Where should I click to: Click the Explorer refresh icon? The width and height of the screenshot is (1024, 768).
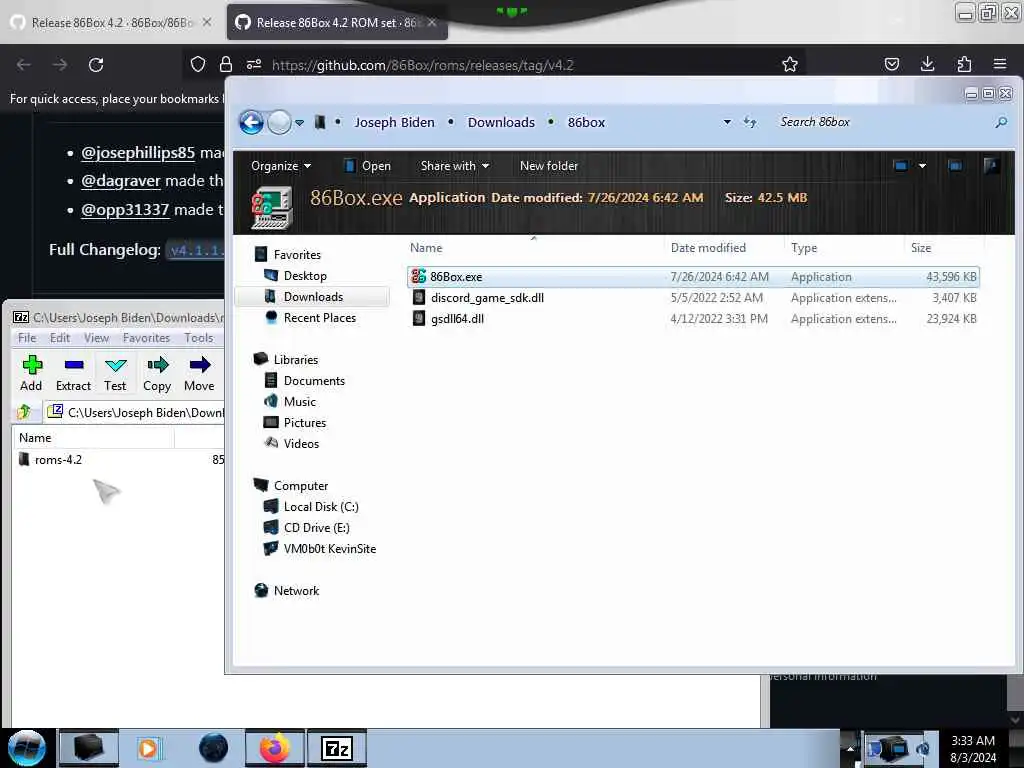click(750, 122)
